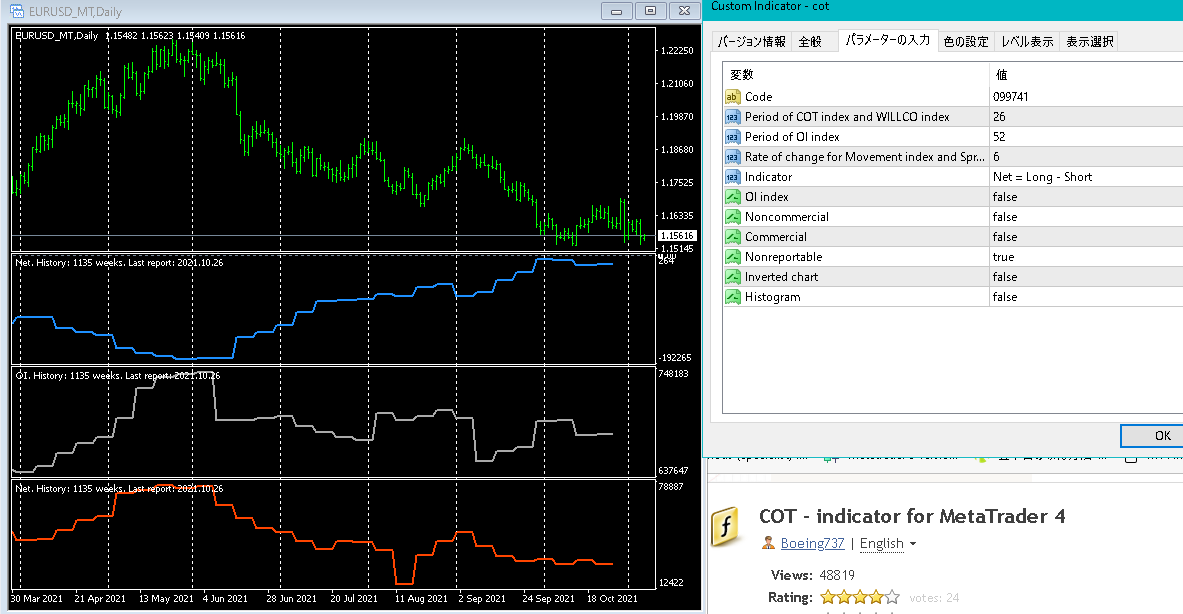Switch to the 全般 tab
Viewport: 1183px width, 614px height.
click(x=810, y=41)
